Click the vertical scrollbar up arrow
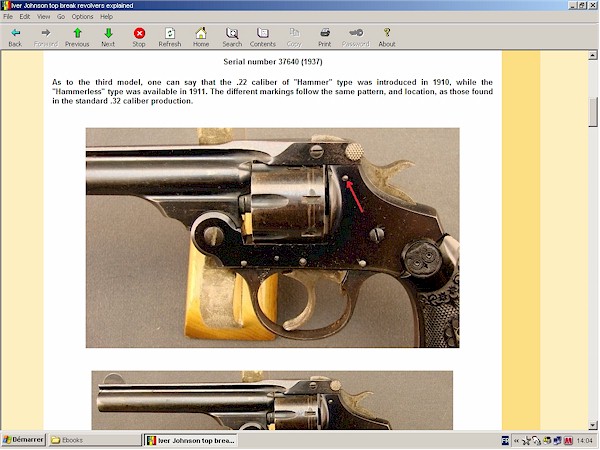 (x=593, y=55)
